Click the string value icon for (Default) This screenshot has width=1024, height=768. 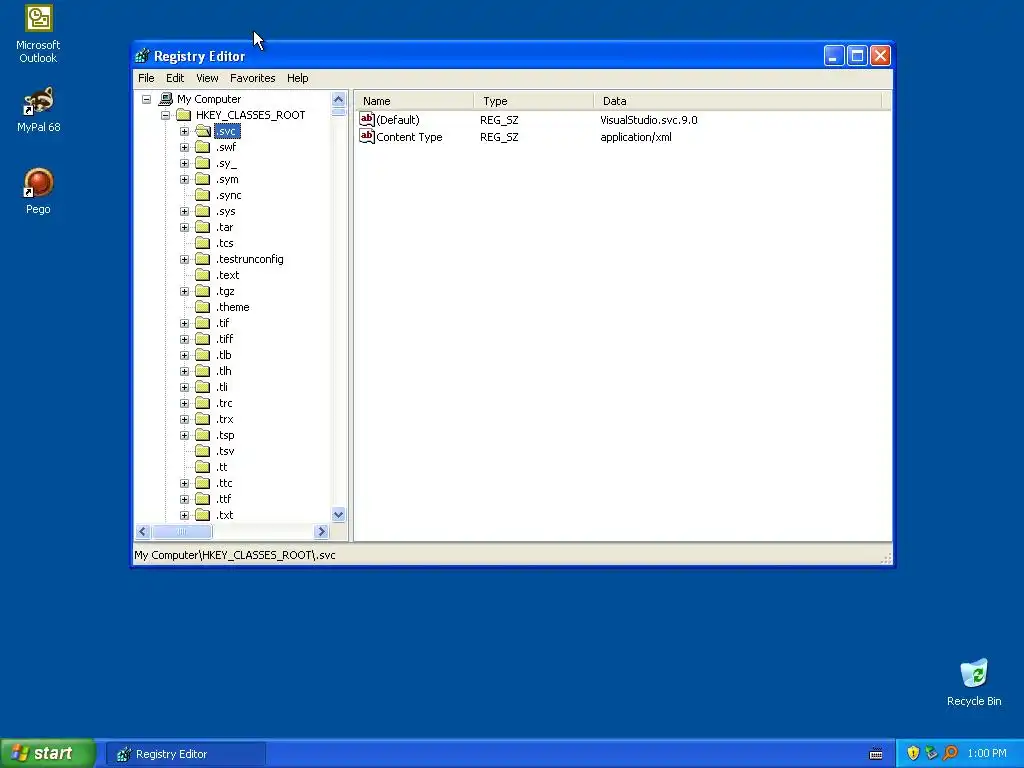point(367,120)
